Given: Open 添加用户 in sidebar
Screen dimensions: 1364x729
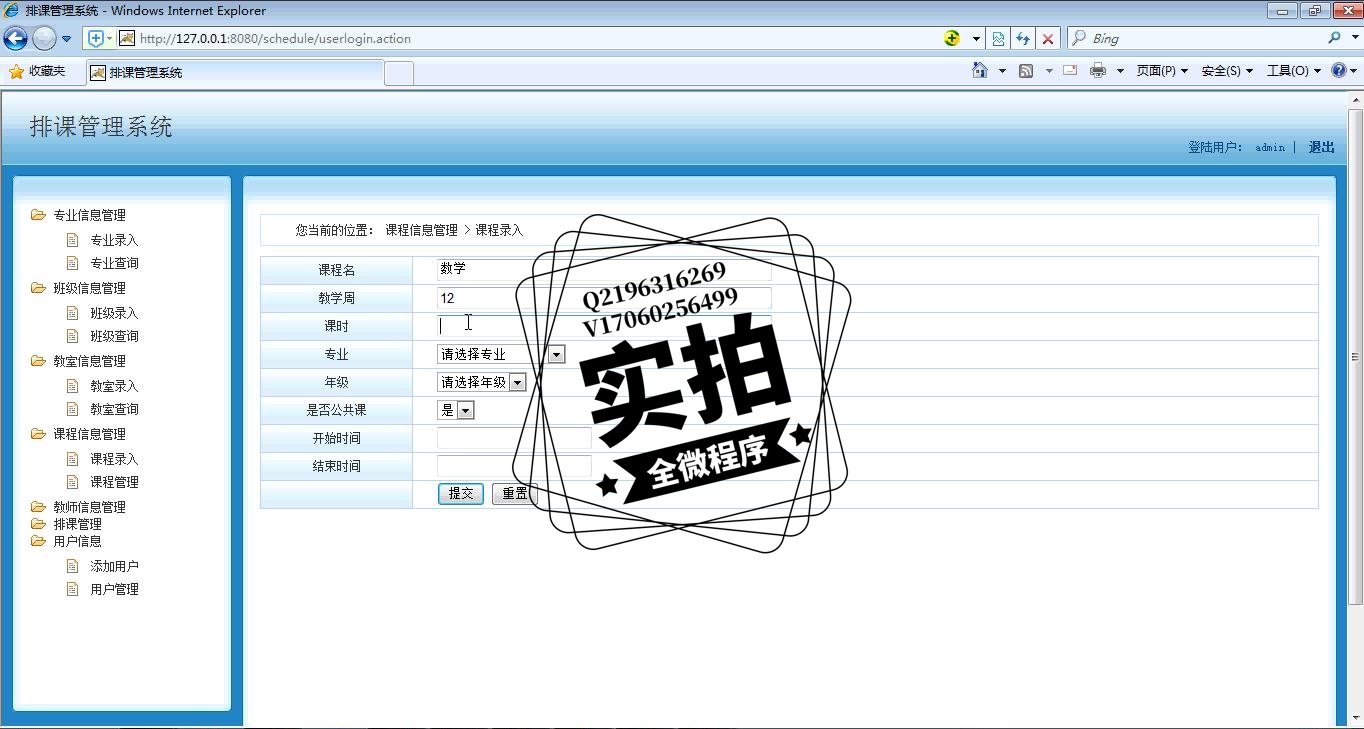Looking at the screenshot, I should pos(114,566).
